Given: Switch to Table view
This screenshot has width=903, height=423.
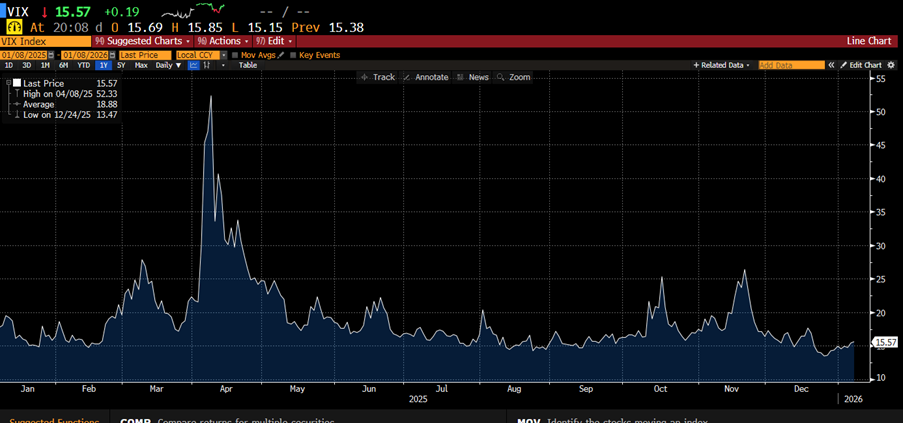Looking at the screenshot, I should tap(247, 65).
